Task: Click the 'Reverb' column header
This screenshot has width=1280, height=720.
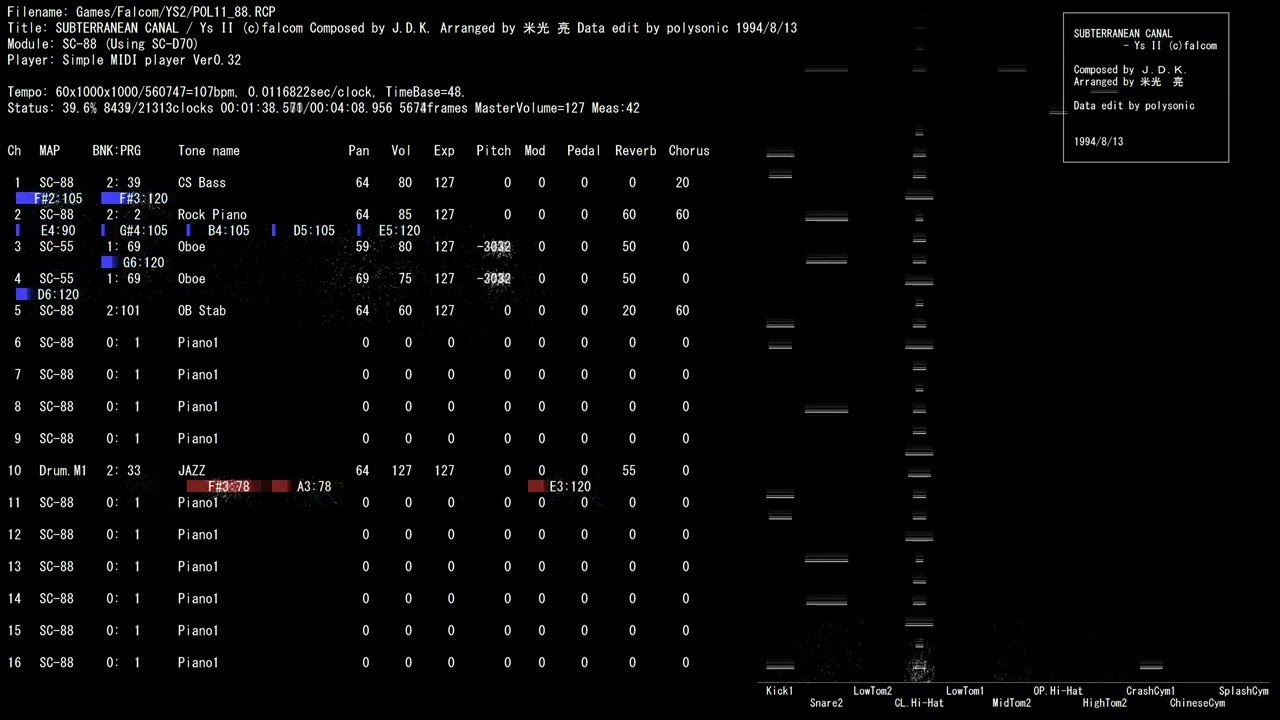Action: coord(636,150)
